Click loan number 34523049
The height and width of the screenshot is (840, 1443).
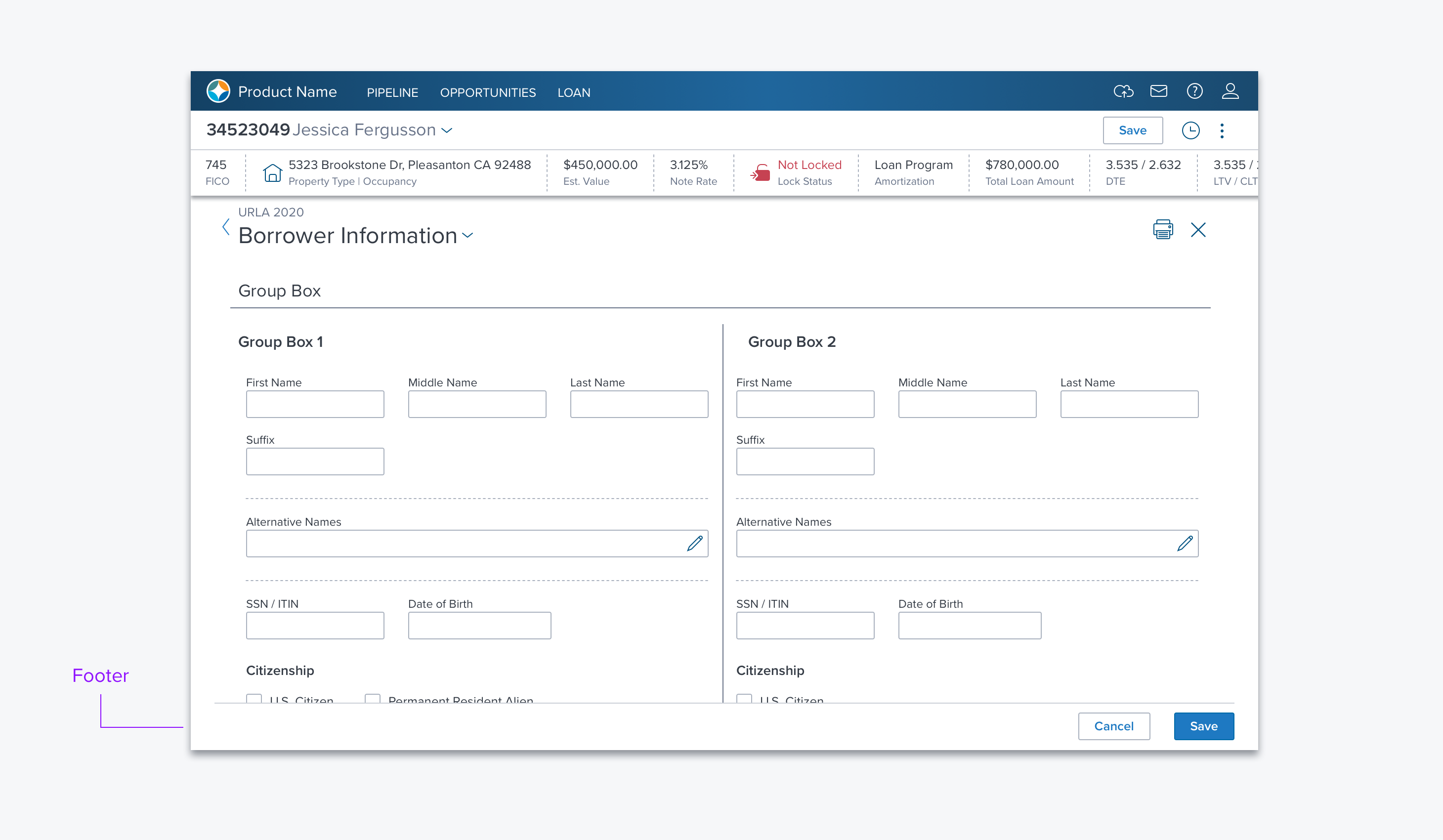248,130
